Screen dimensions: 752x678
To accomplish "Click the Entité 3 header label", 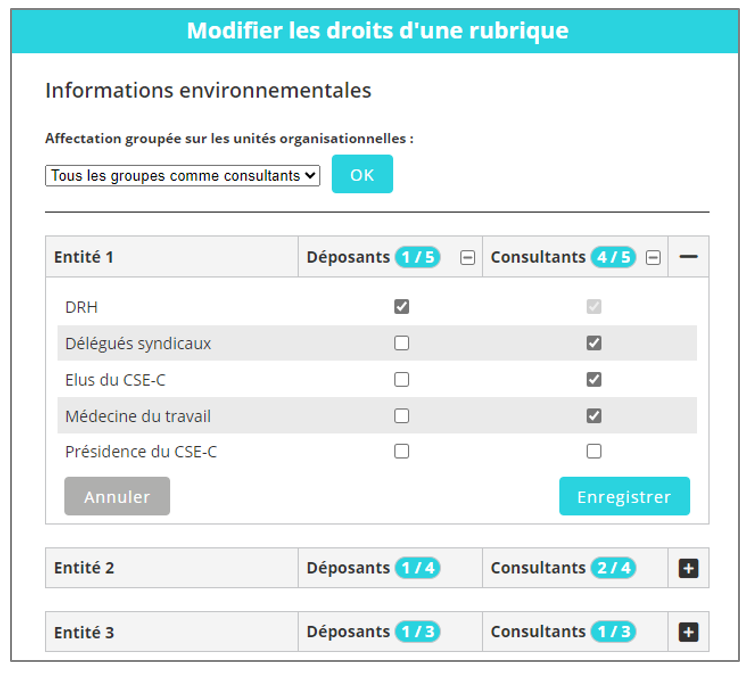I will pos(84,632).
